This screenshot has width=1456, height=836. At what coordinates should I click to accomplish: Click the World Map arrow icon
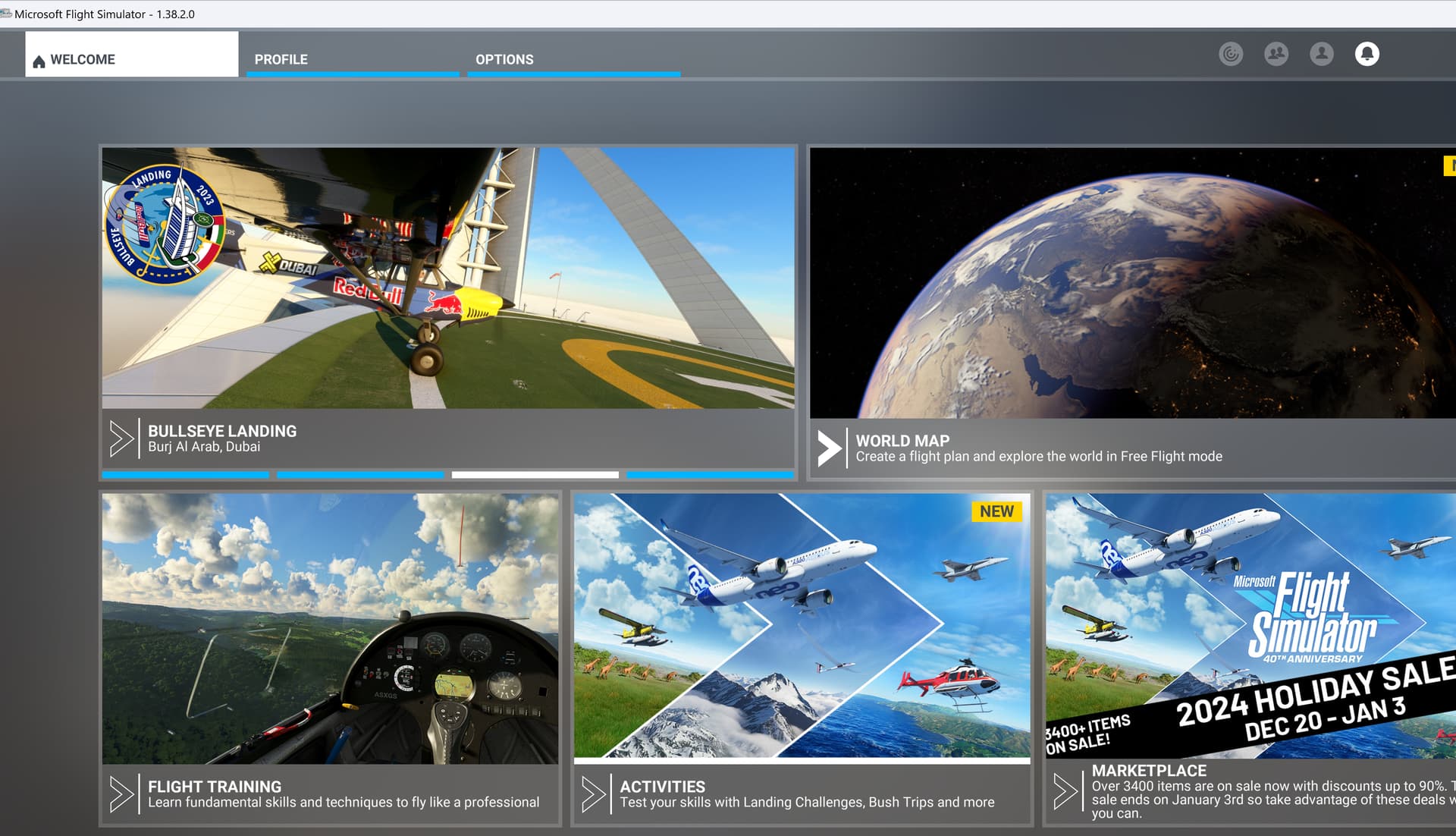pos(830,448)
